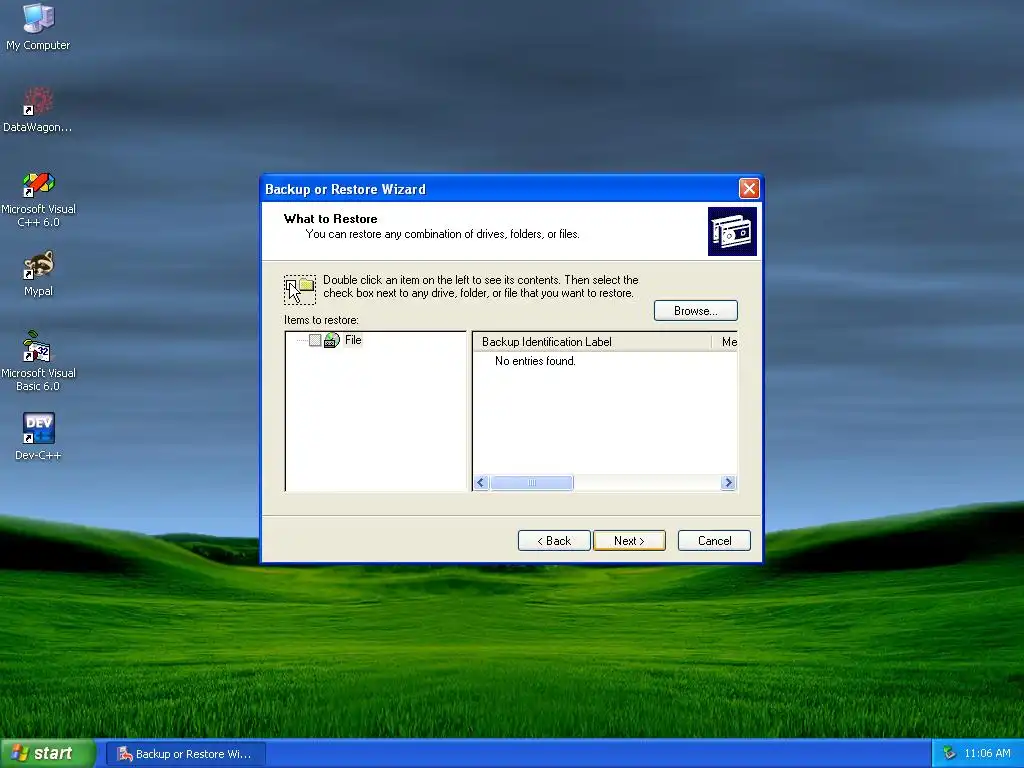Open the My Computer desktop icon
This screenshot has width=1024, height=768.
[x=38, y=26]
